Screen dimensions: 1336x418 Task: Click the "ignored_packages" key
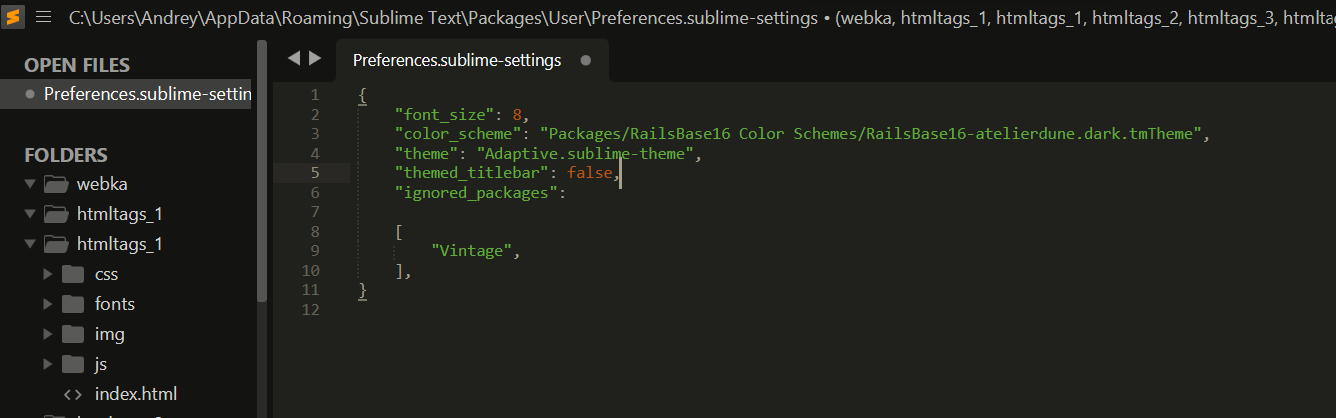pos(476,192)
